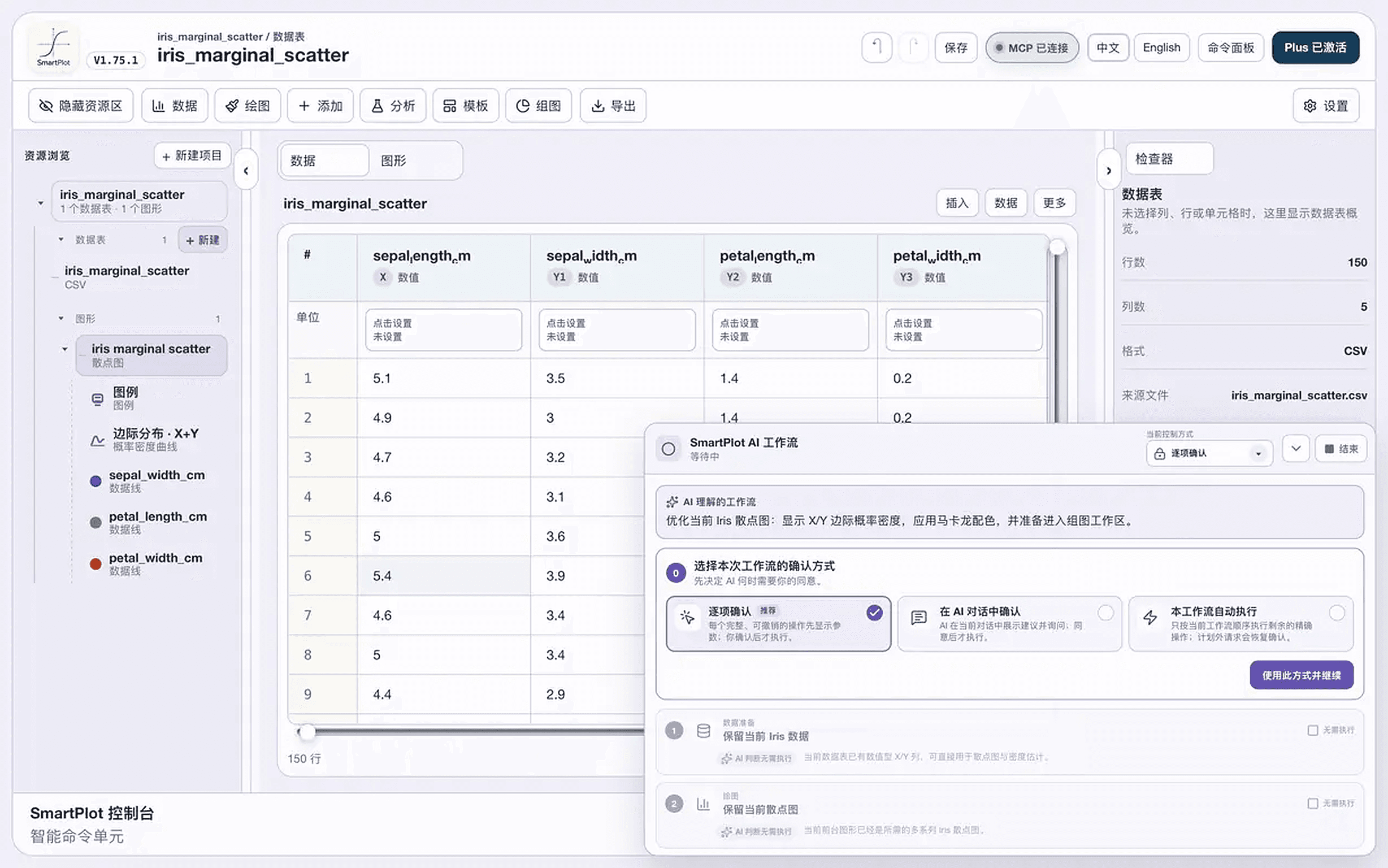Click cell 5.1 in row 1

click(444, 378)
